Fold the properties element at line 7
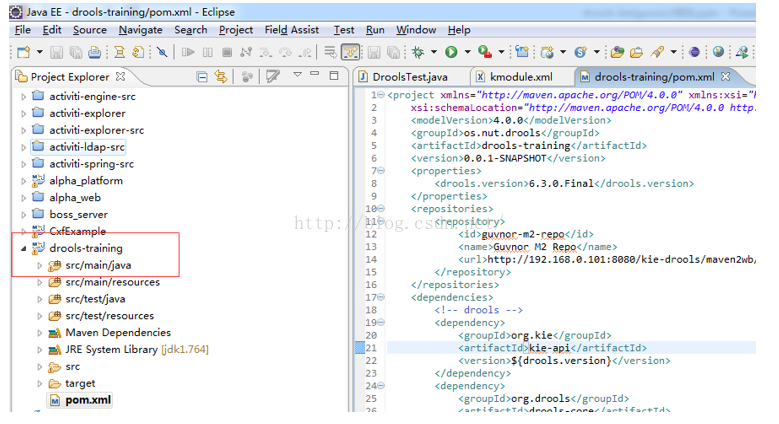This screenshot has width=779, height=424. point(381,170)
